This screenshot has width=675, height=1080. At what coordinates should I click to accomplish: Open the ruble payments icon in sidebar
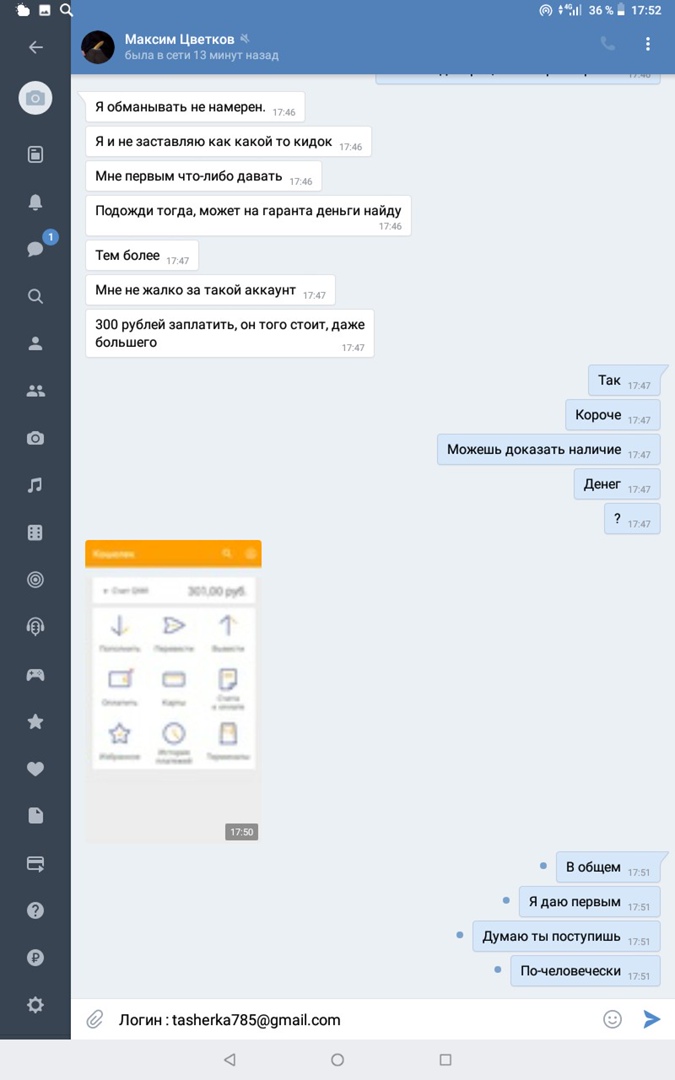[x=35, y=957]
